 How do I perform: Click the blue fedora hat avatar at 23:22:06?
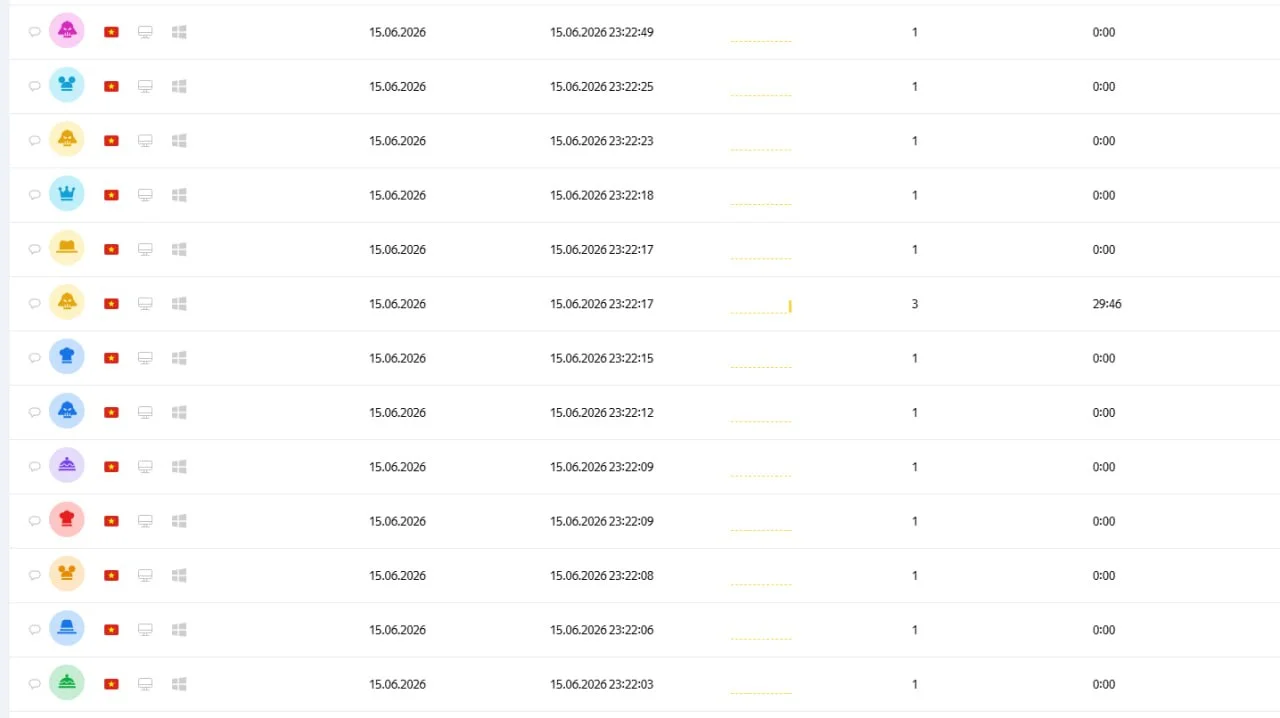click(x=67, y=629)
